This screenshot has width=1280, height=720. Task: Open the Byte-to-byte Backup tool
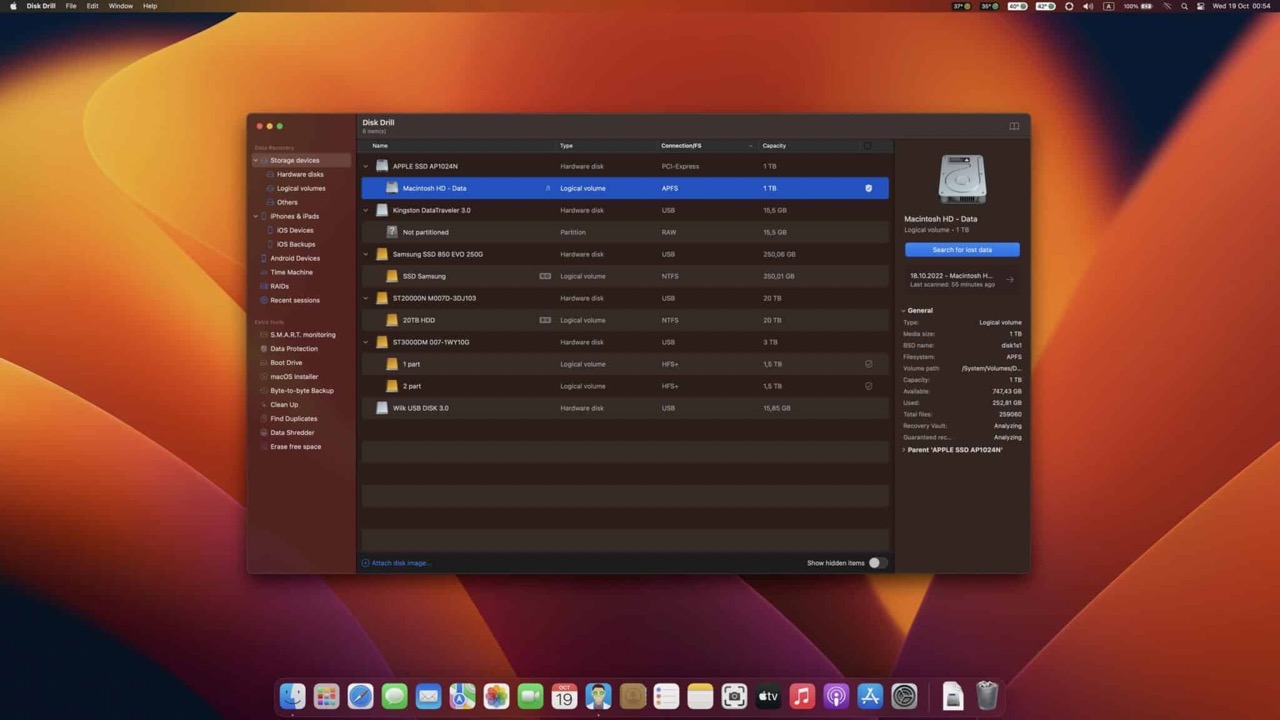pyautogui.click(x=301, y=390)
